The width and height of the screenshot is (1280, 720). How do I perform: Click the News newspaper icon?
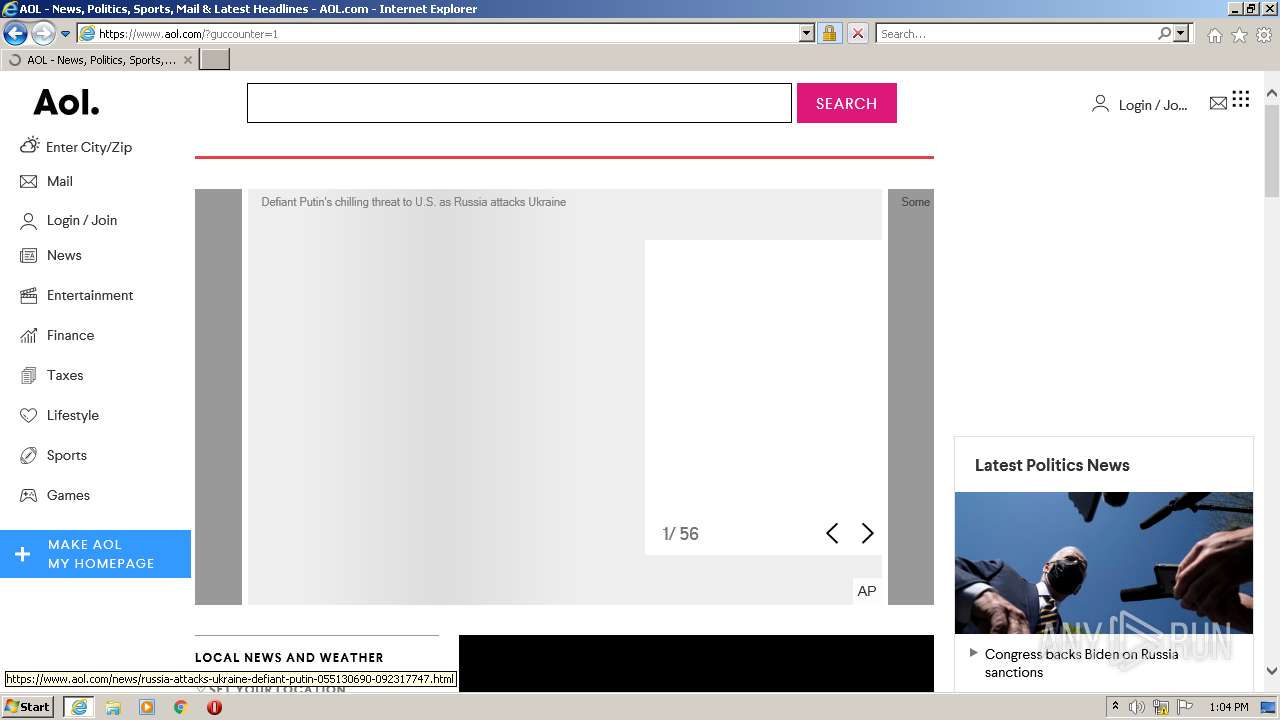[x=28, y=255]
